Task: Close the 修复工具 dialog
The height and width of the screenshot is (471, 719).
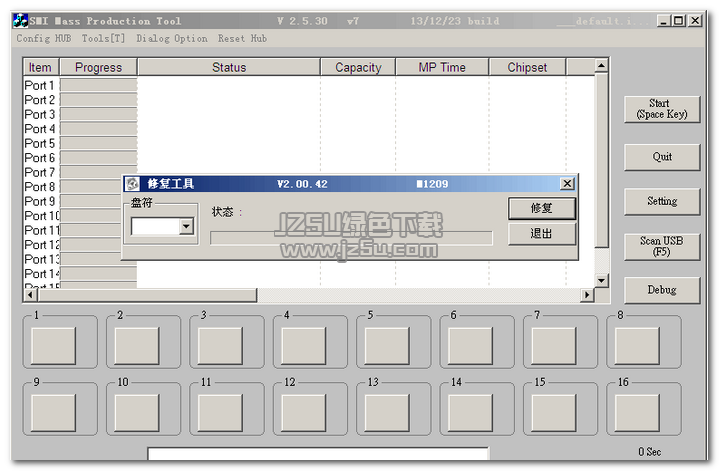Action: coord(567,184)
